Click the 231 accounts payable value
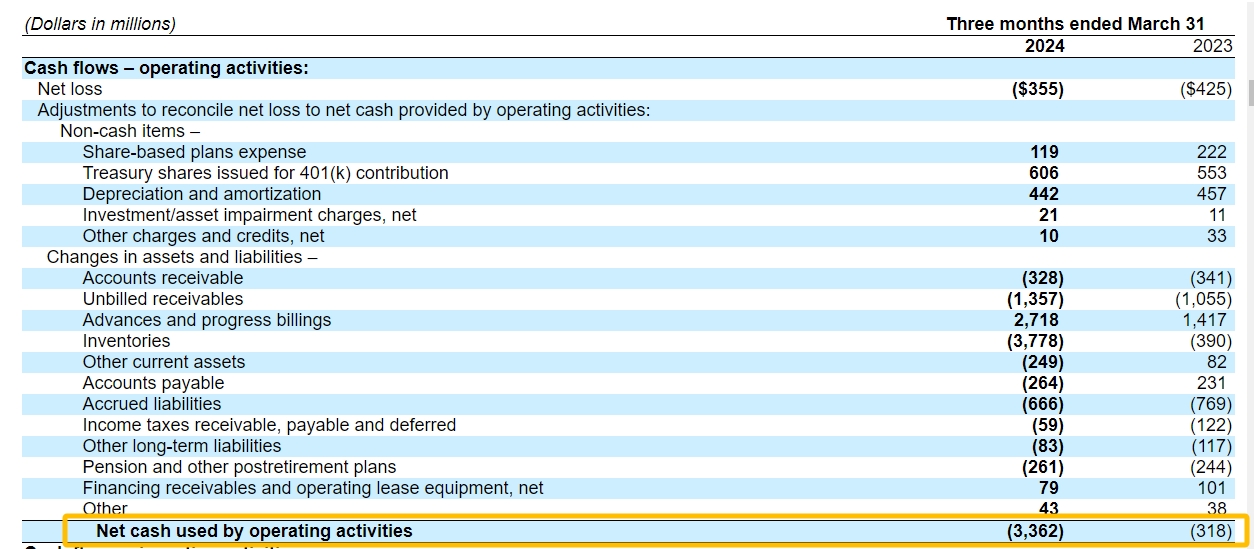The width and height of the screenshot is (1254, 549). (1211, 383)
